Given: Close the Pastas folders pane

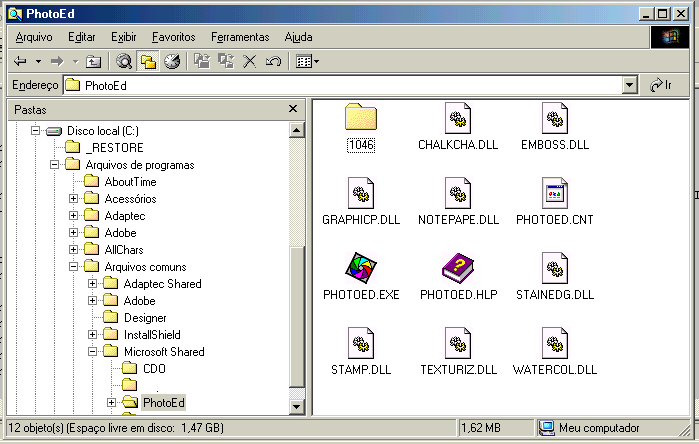Looking at the screenshot, I should (293, 109).
